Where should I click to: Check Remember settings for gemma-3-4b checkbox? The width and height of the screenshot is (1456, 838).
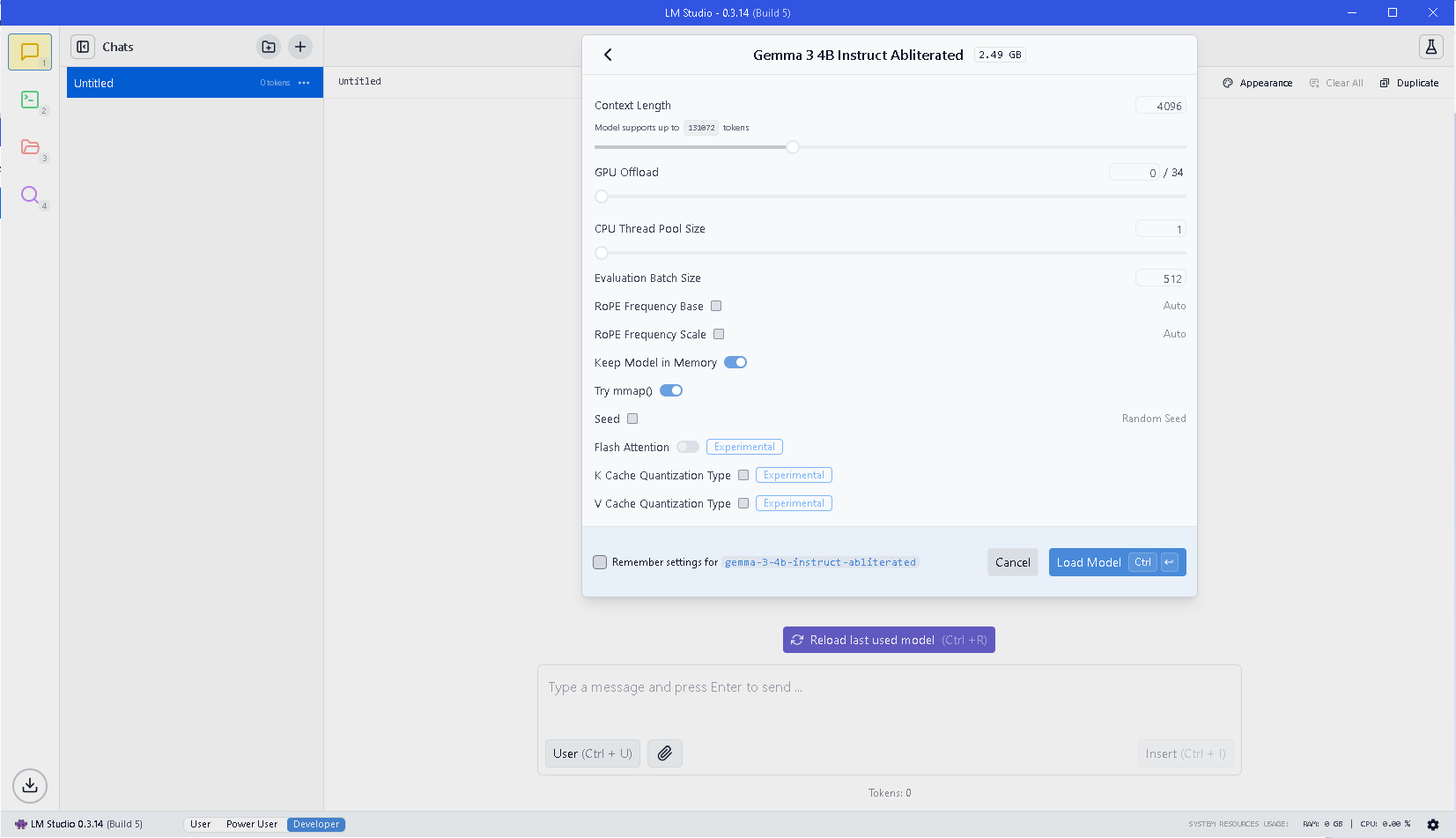600,562
